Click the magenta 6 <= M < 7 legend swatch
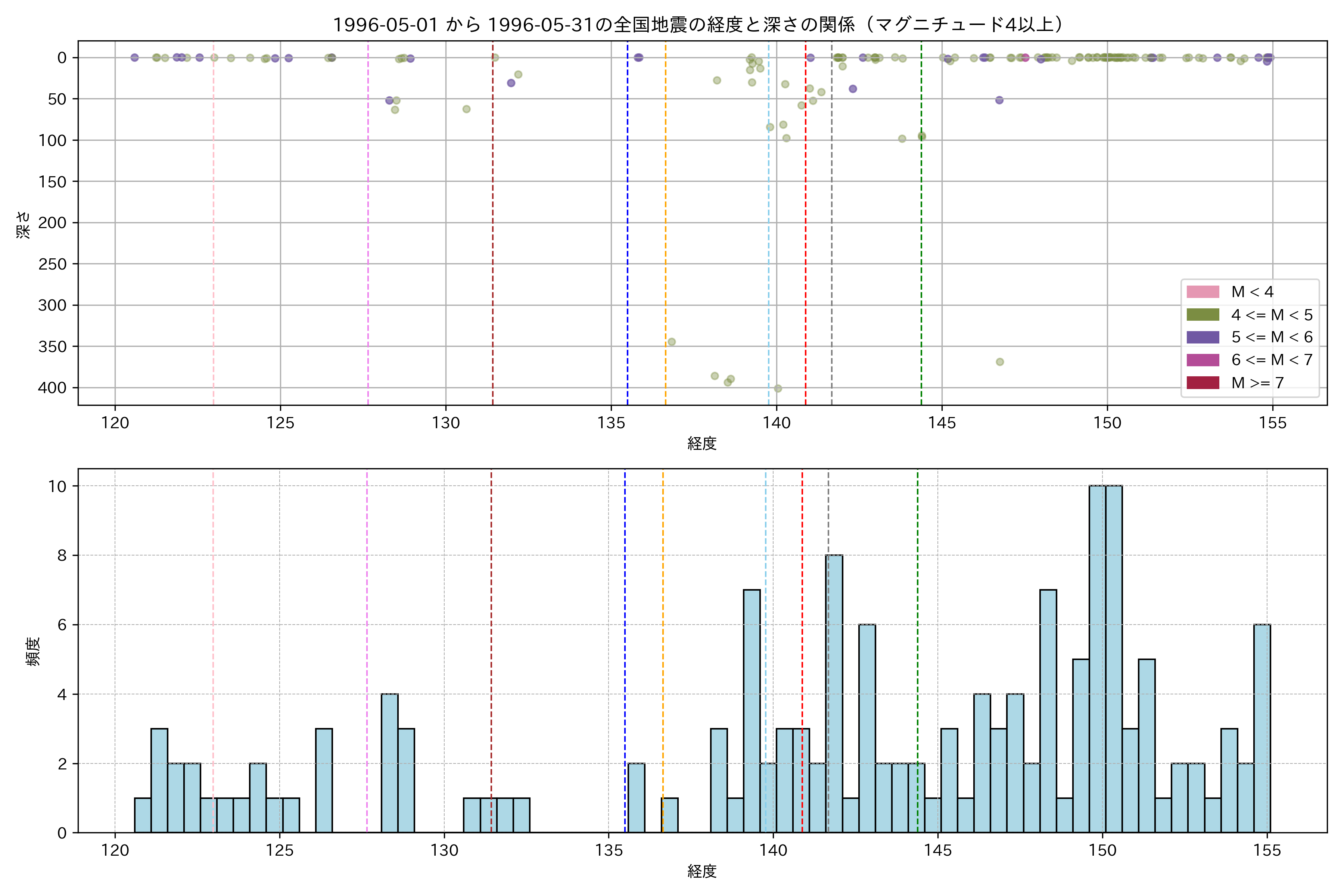This screenshot has height=896, width=1344. 1202,360
